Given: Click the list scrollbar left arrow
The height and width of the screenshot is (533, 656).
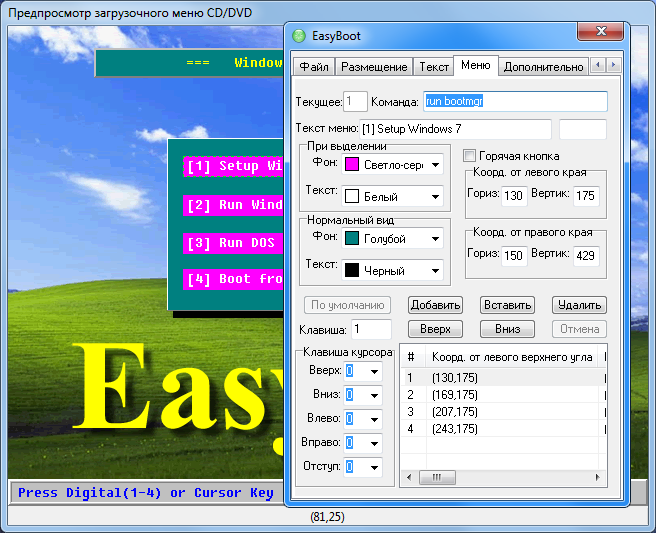Looking at the screenshot, I should click(409, 477).
